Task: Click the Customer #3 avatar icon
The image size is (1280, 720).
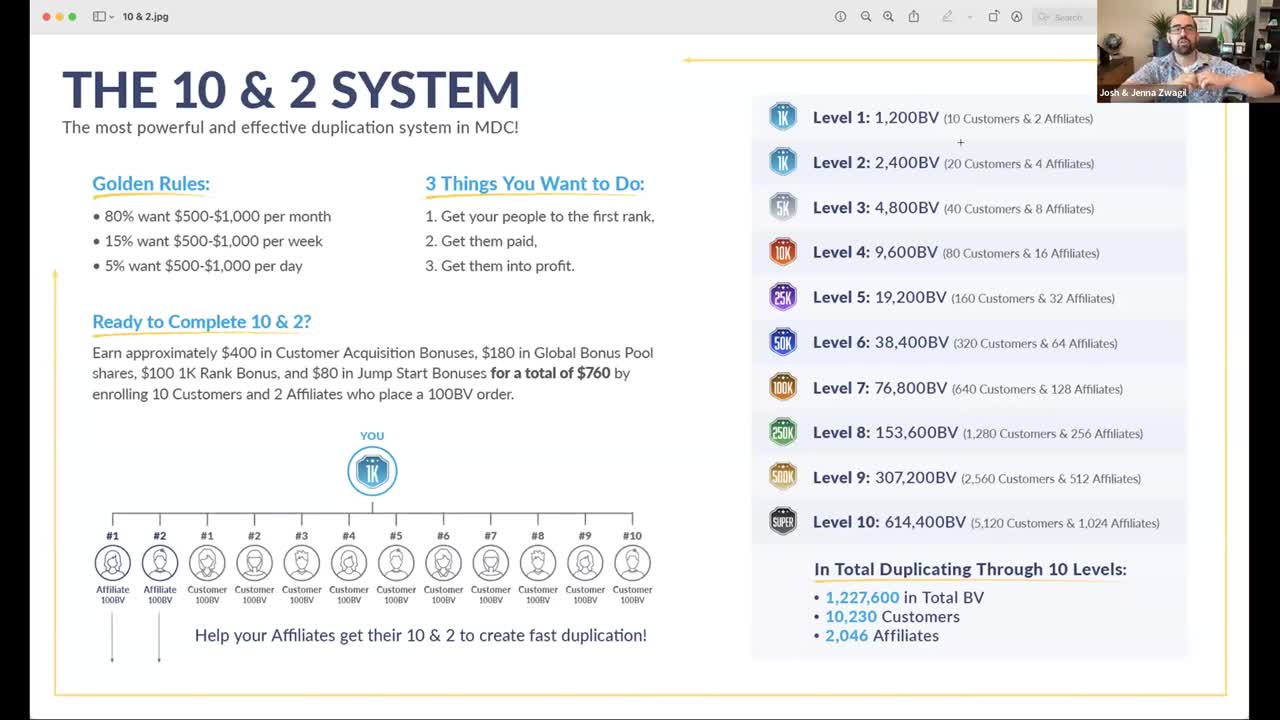Action: pos(301,563)
